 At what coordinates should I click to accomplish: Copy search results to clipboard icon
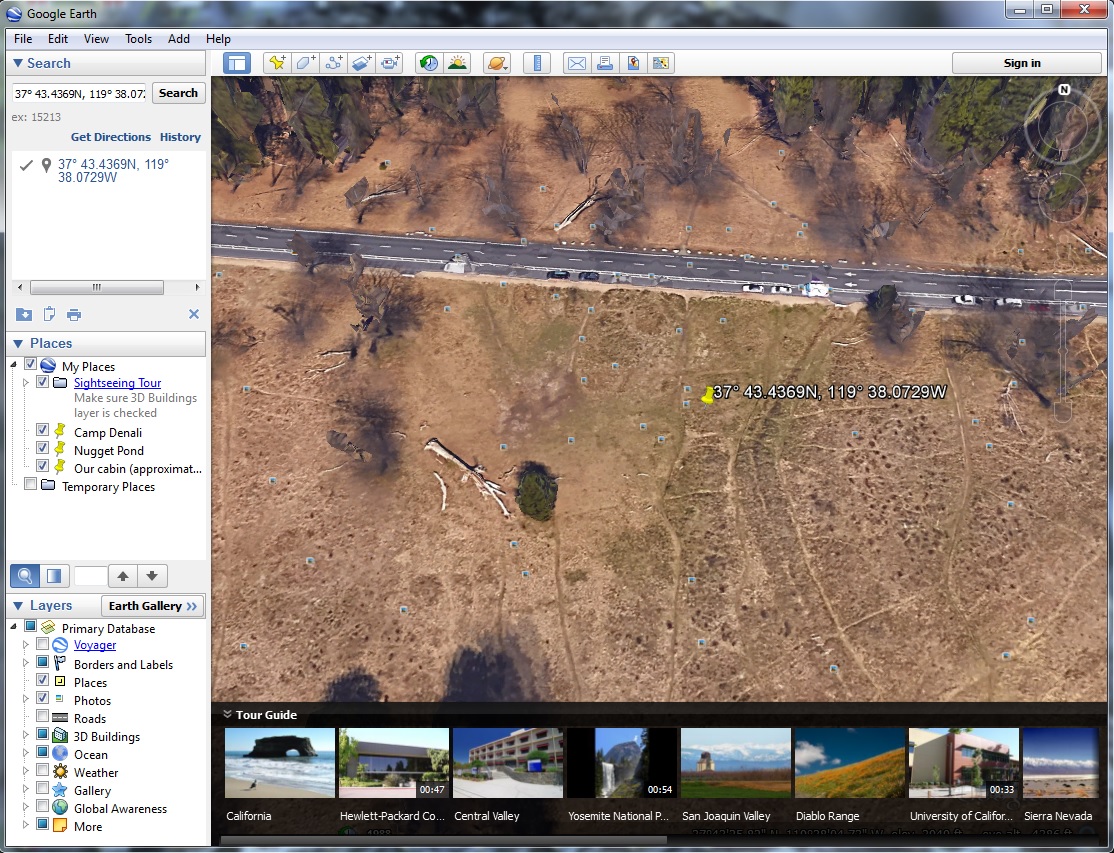click(49, 314)
